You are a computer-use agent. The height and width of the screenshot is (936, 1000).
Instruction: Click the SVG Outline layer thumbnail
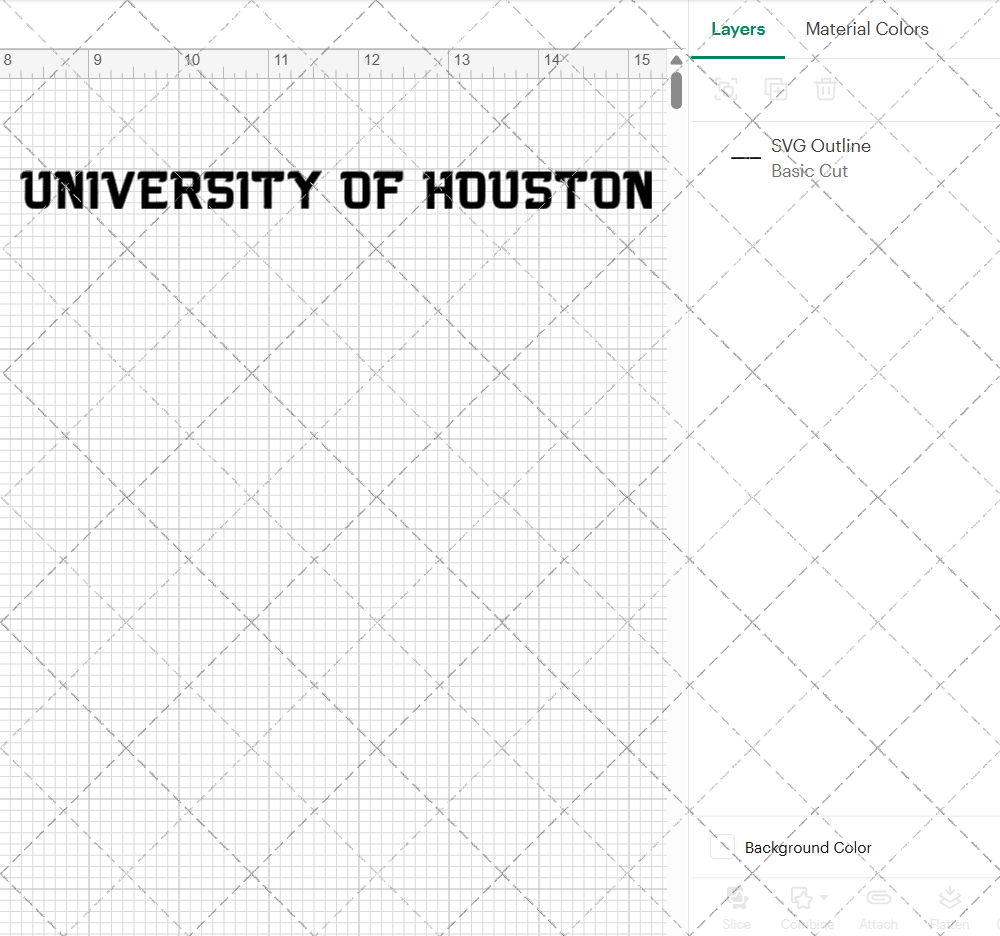click(x=746, y=157)
